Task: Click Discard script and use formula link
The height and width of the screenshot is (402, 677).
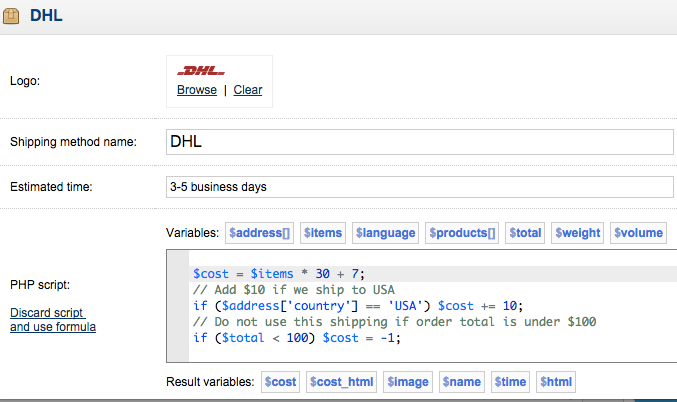Action: 53,320
